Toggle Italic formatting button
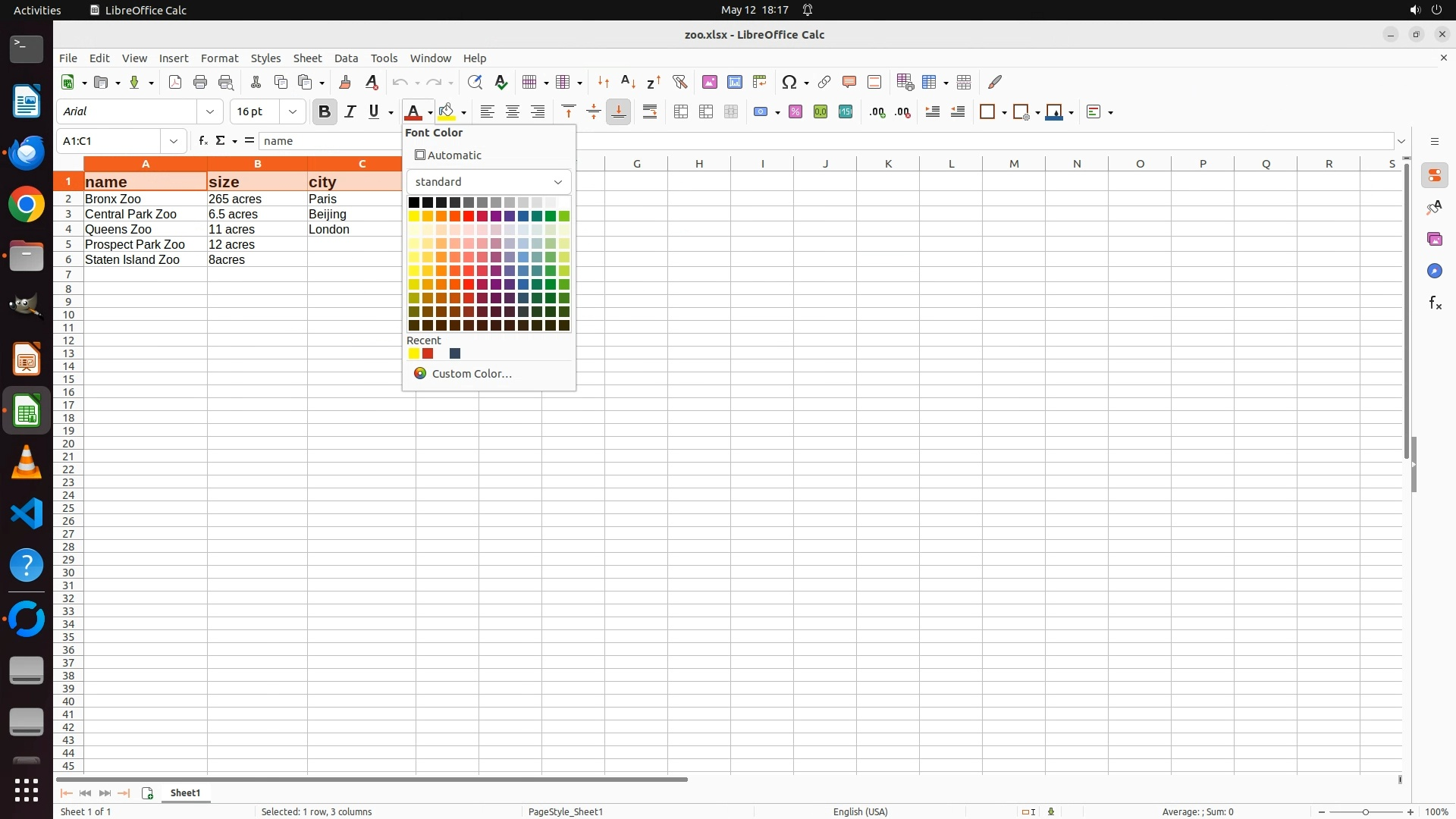1456x819 pixels. pos(350,112)
